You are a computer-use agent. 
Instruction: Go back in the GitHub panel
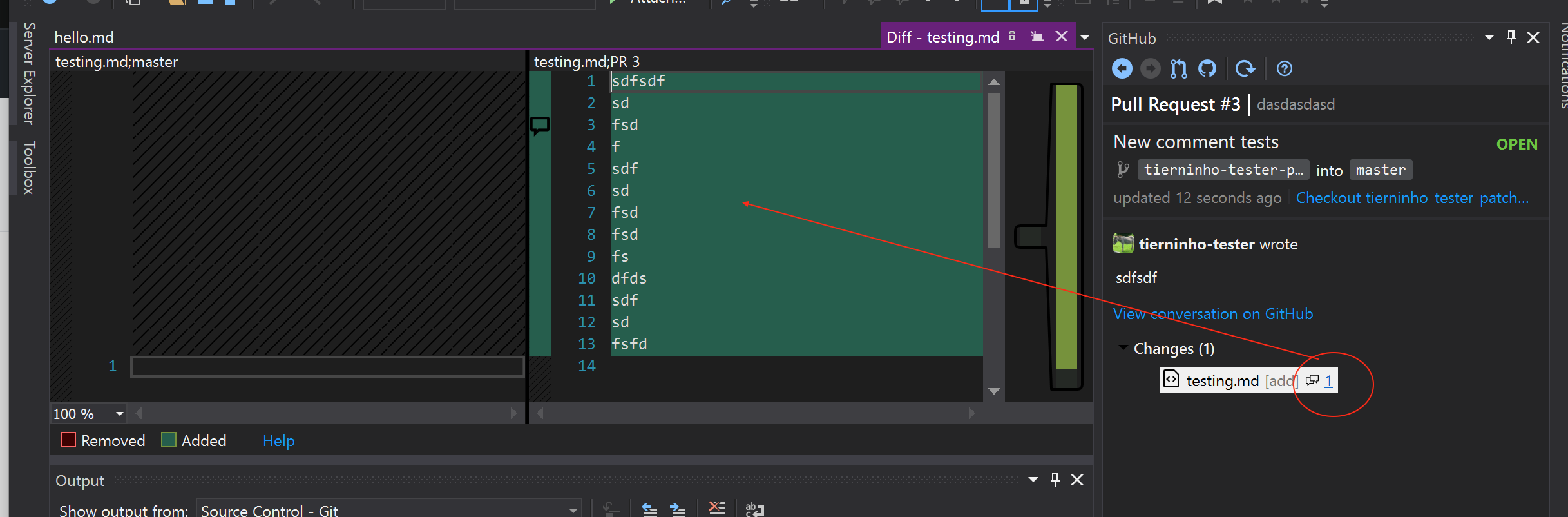(1122, 68)
